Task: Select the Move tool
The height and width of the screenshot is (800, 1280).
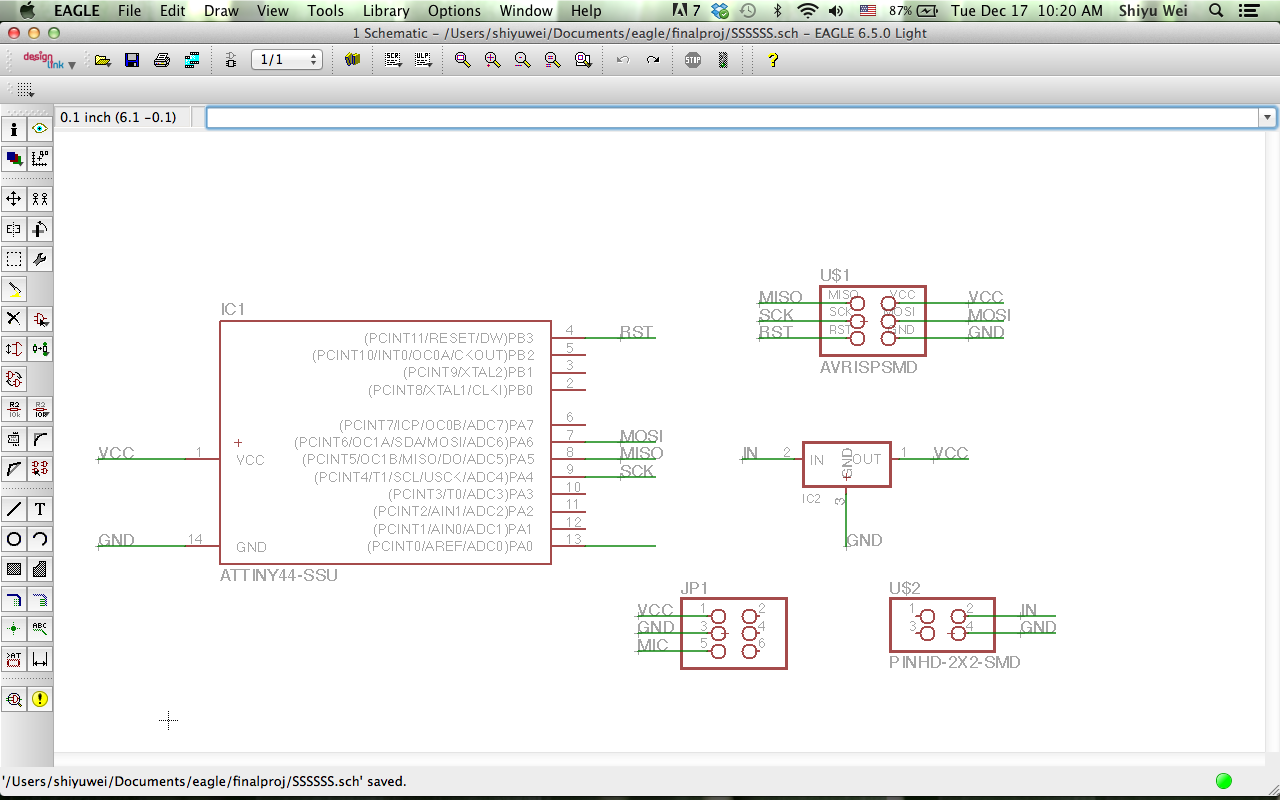Action: click(x=14, y=199)
